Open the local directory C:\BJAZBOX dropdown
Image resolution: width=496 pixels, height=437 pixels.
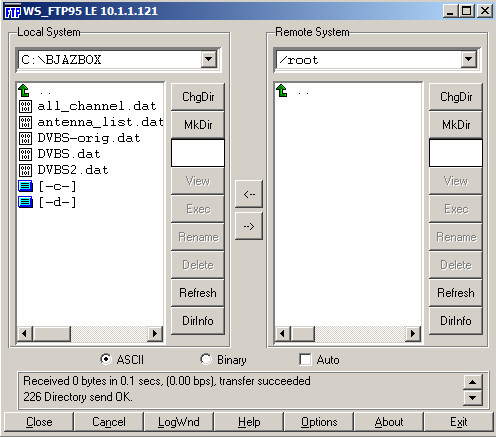pyautogui.click(x=209, y=60)
